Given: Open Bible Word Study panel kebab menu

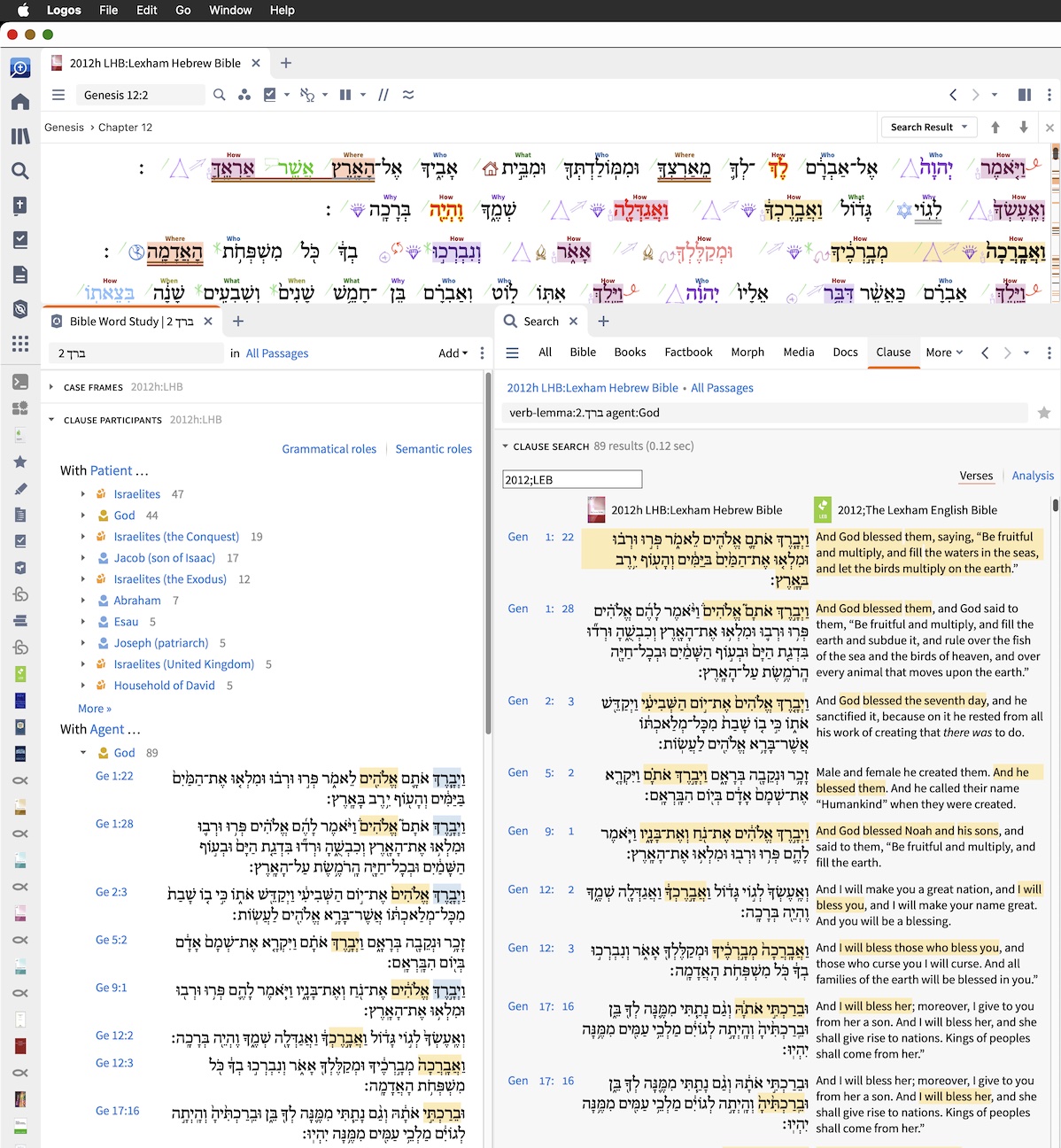Looking at the screenshot, I should tap(482, 353).
